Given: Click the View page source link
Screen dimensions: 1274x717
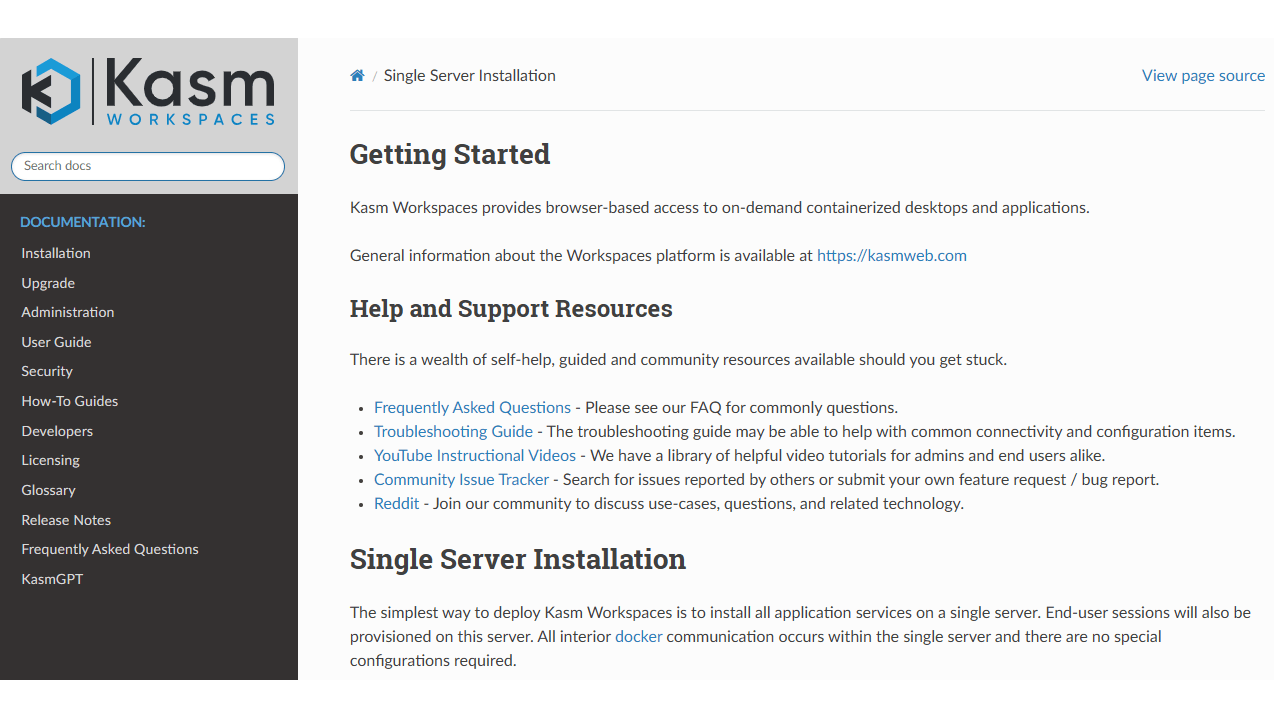Looking at the screenshot, I should click(x=1203, y=76).
